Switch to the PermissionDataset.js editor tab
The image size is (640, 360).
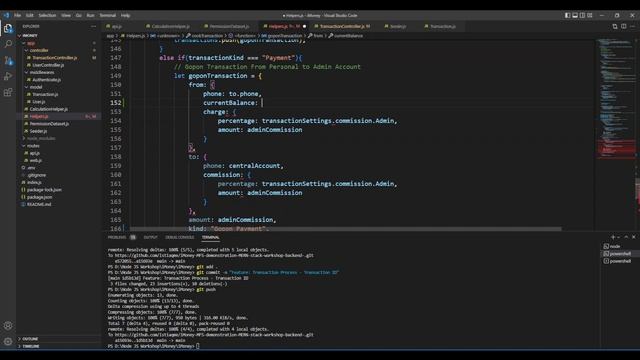pyautogui.click(x=229, y=26)
